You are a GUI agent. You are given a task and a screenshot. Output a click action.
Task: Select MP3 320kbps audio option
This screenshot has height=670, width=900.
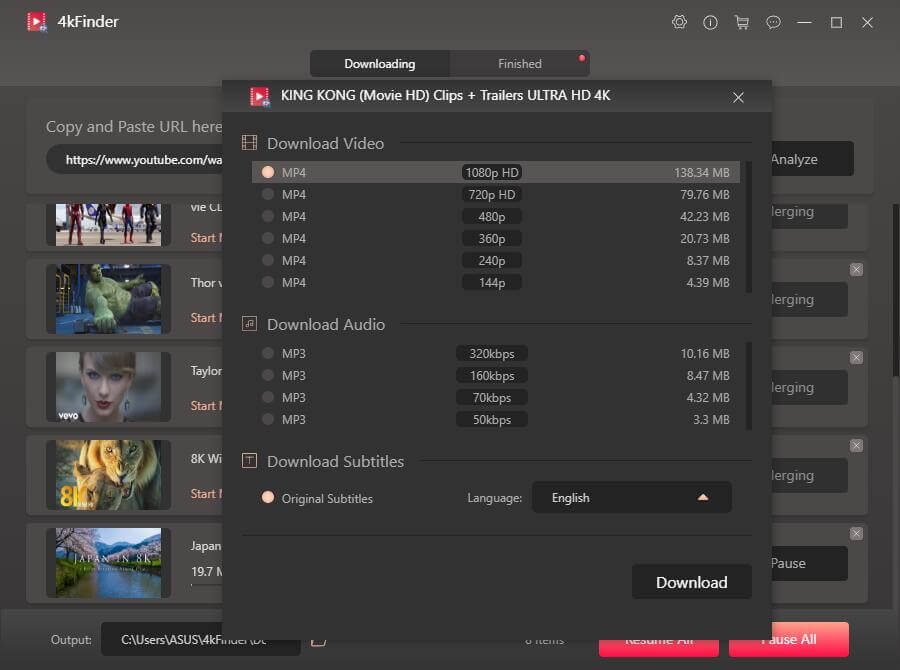click(268, 353)
